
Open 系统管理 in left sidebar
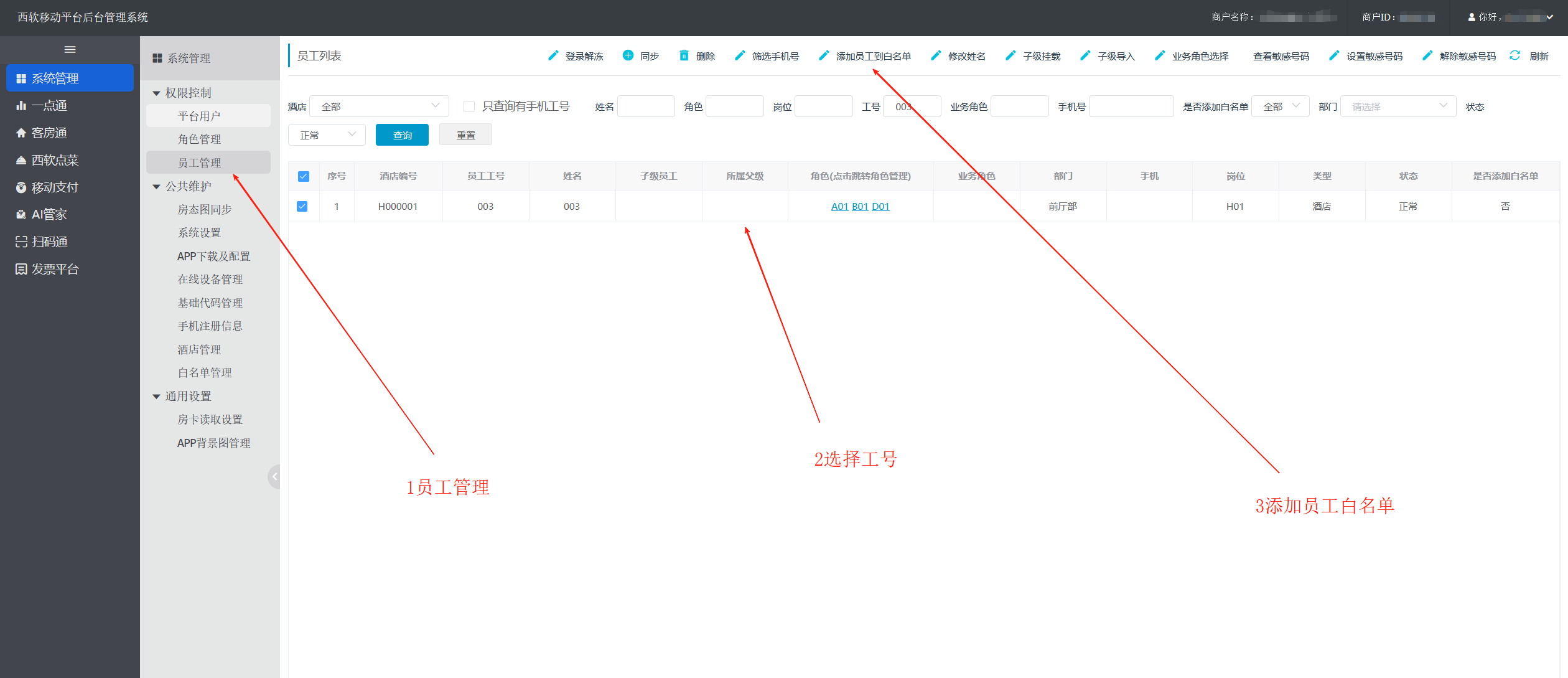70,78
